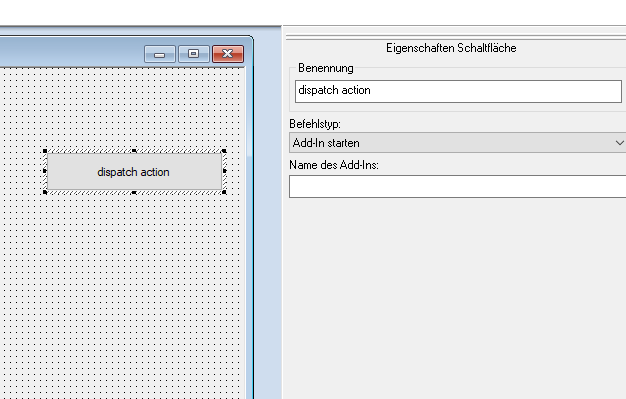Click the bottom-right selection handle of the button
The height and width of the screenshot is (399, 626).
224,192
